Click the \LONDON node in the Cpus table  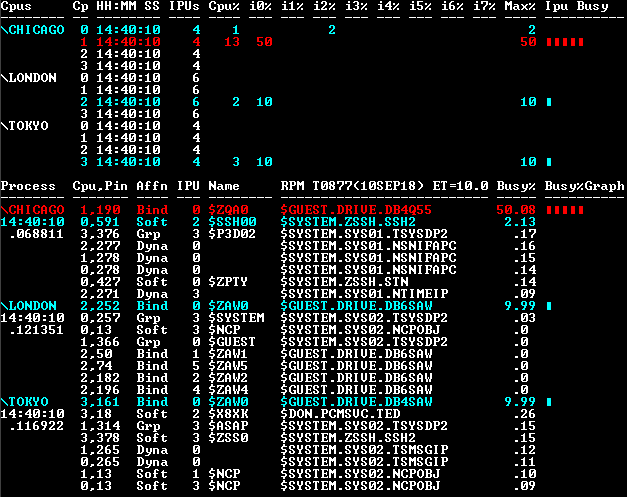(28, 78)
